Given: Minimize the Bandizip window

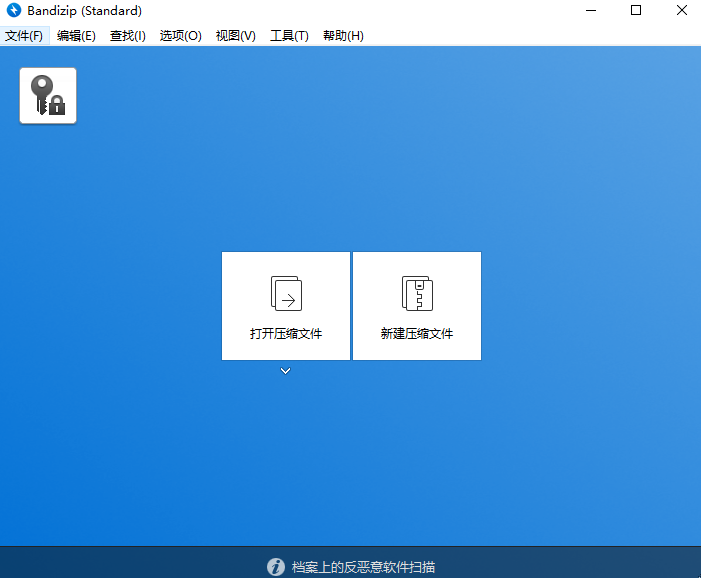Looking at the screenshot, I should (x=591, y=10).
